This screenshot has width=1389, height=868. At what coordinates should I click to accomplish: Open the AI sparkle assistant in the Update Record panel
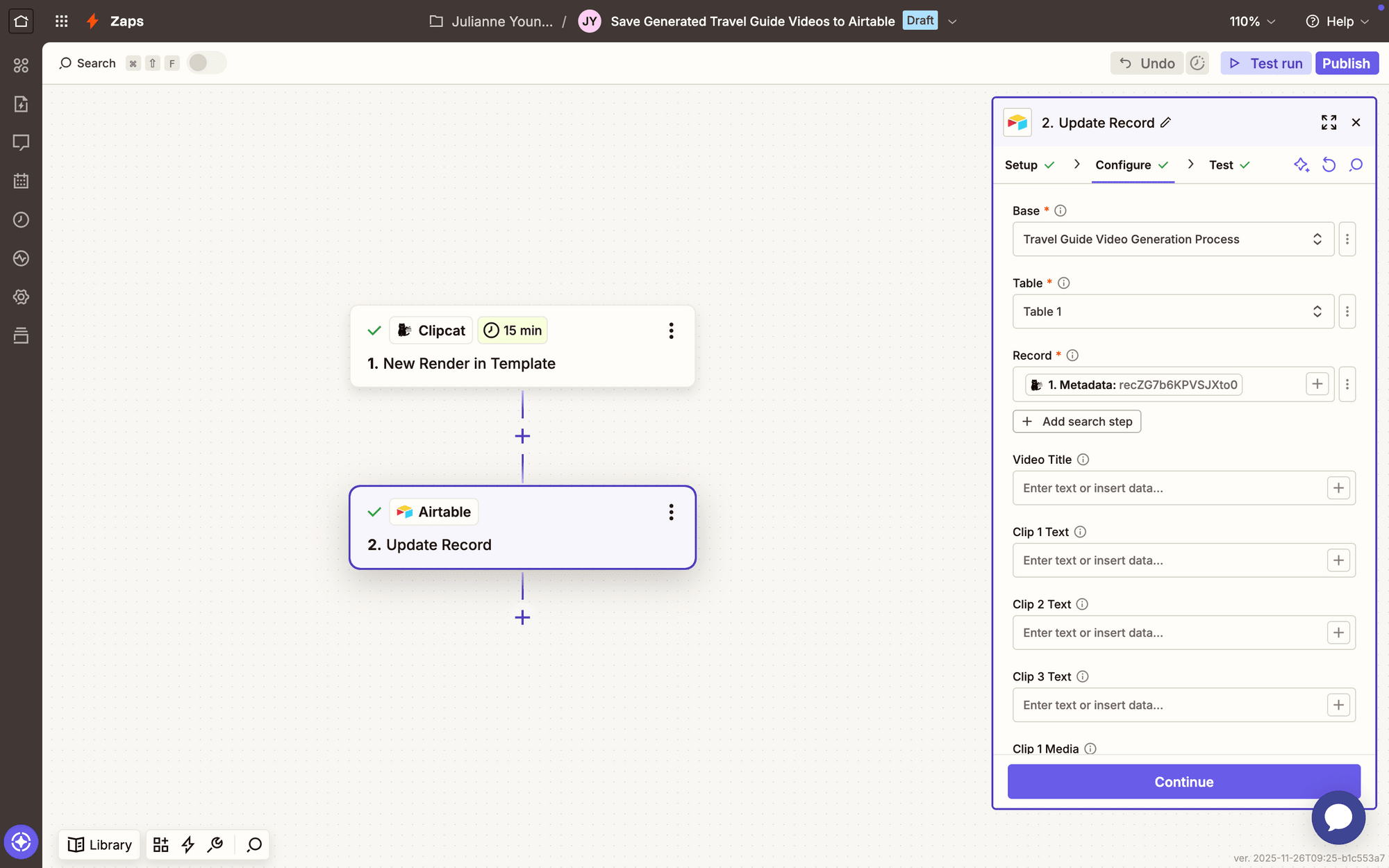[x=1301, y=165]
